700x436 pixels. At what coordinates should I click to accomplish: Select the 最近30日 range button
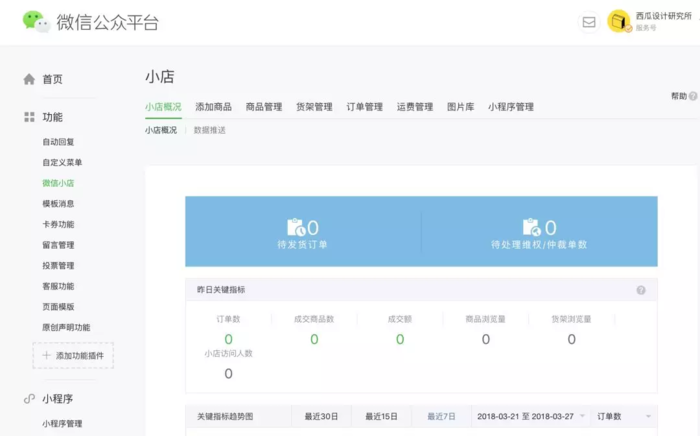pyautogui.click(x=321, y=416)
